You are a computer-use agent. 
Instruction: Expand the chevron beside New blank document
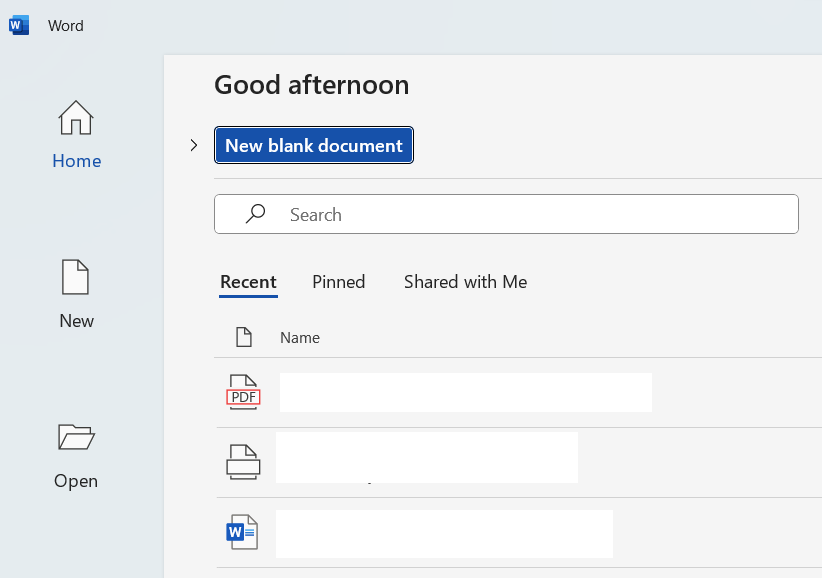[194, 145]
